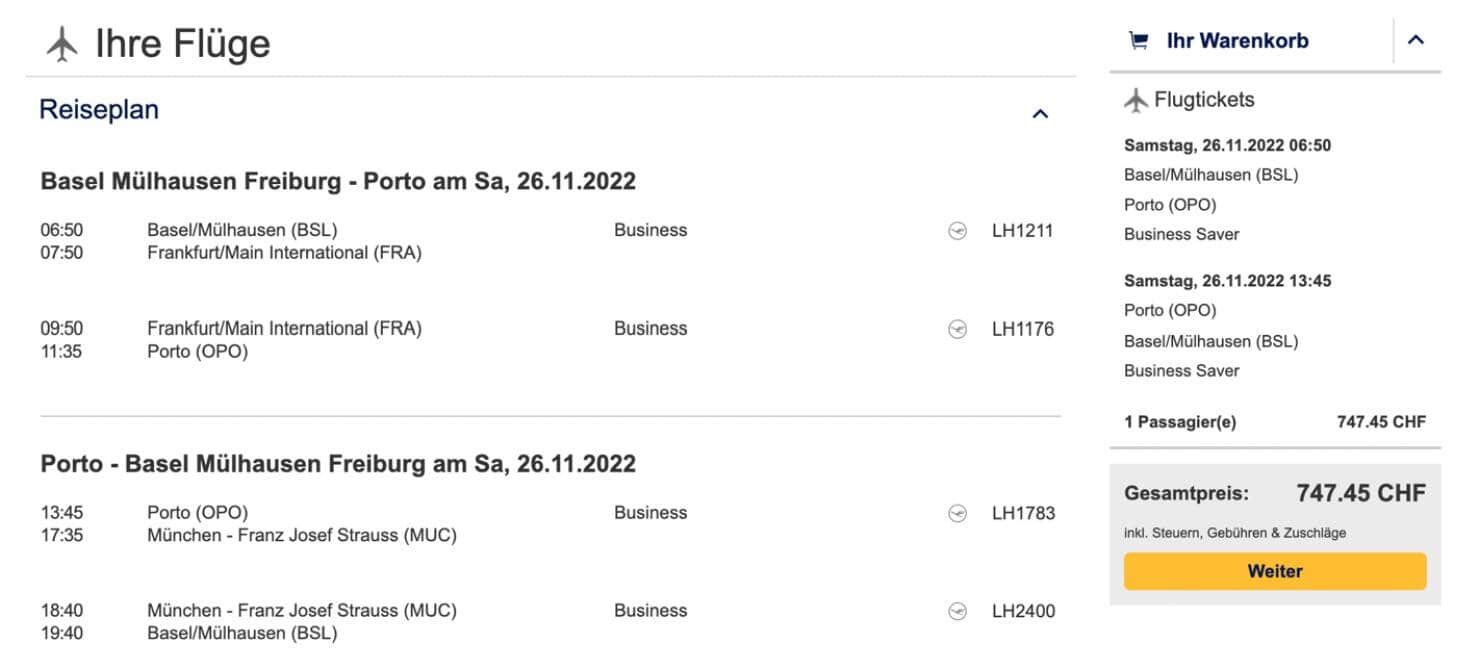1477x660 pixels.
Task: Click Lufthansa crane logo beside LH2400
Action: coord(957,611)
